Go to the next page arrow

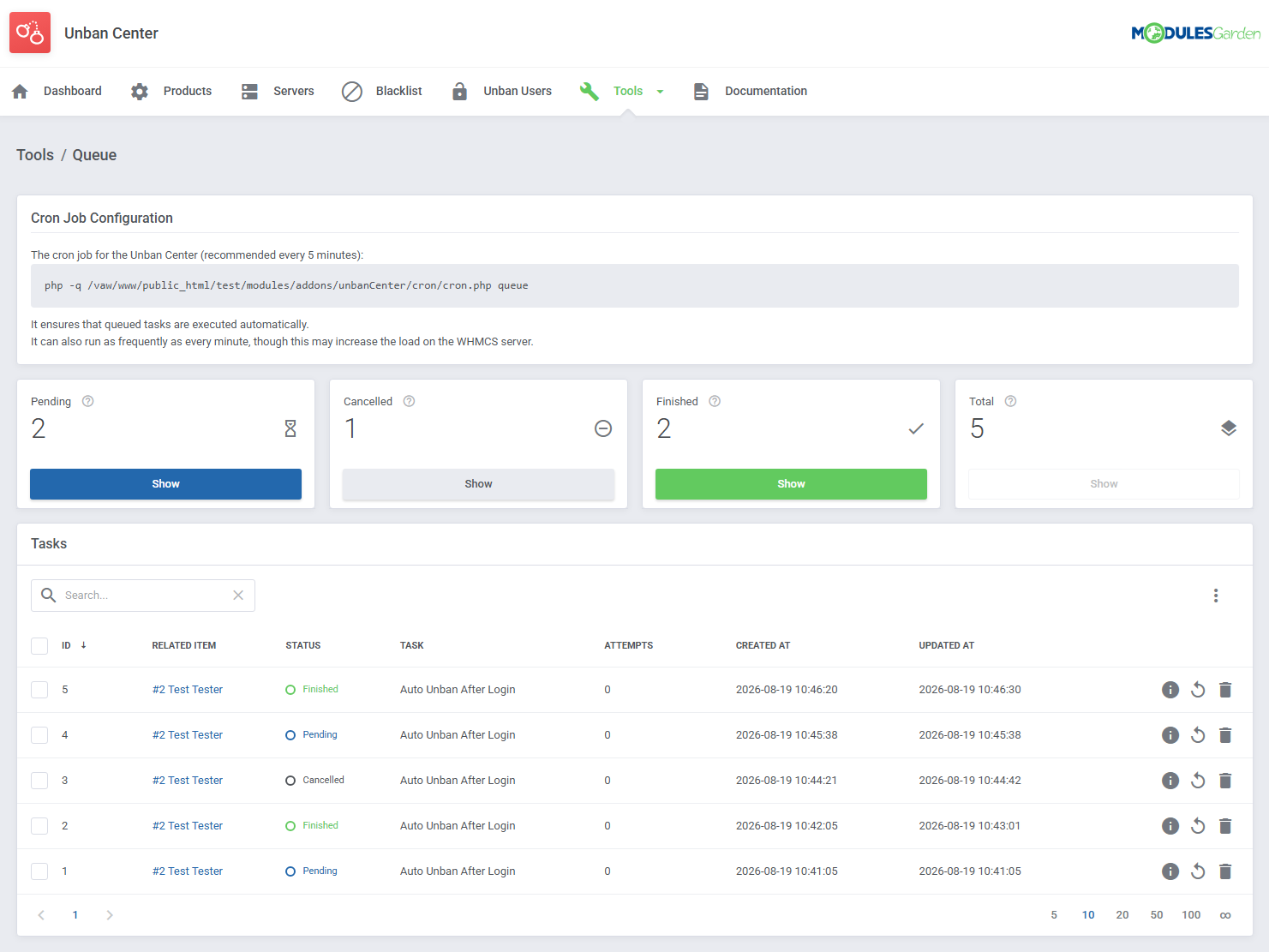coord(110,915)
